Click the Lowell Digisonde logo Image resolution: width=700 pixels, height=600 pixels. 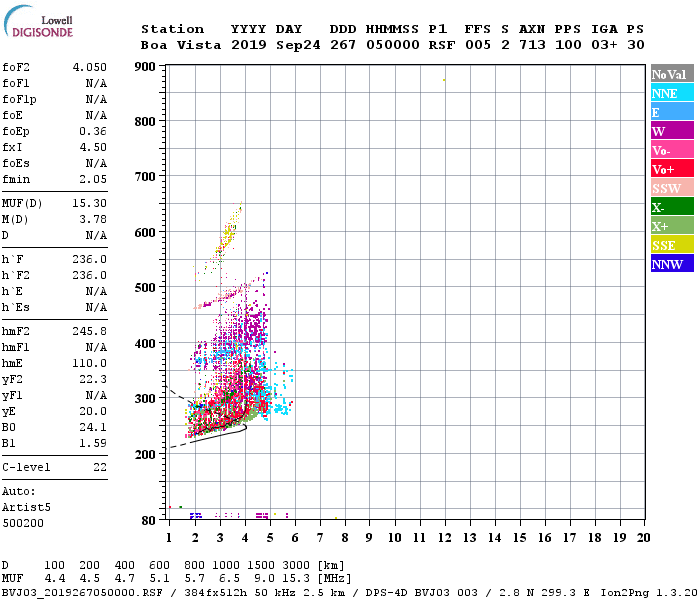coord(38,21)
